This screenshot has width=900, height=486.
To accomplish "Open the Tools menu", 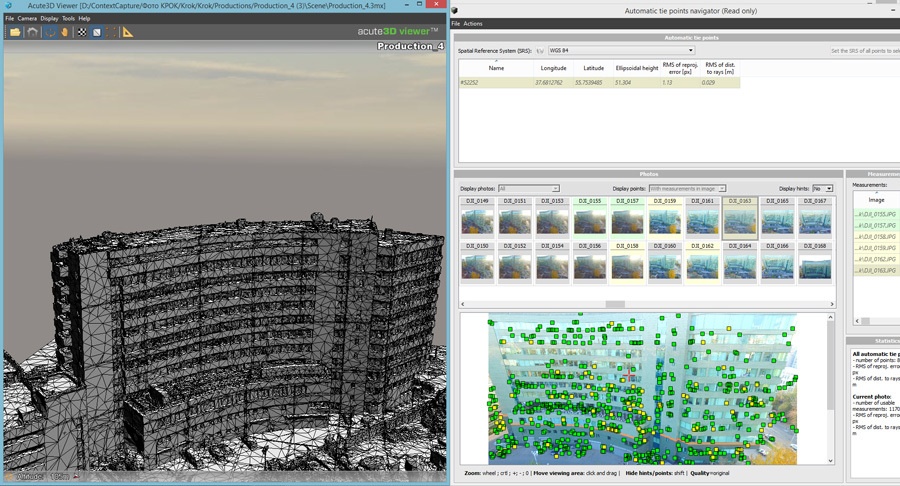I will (68, 18).
